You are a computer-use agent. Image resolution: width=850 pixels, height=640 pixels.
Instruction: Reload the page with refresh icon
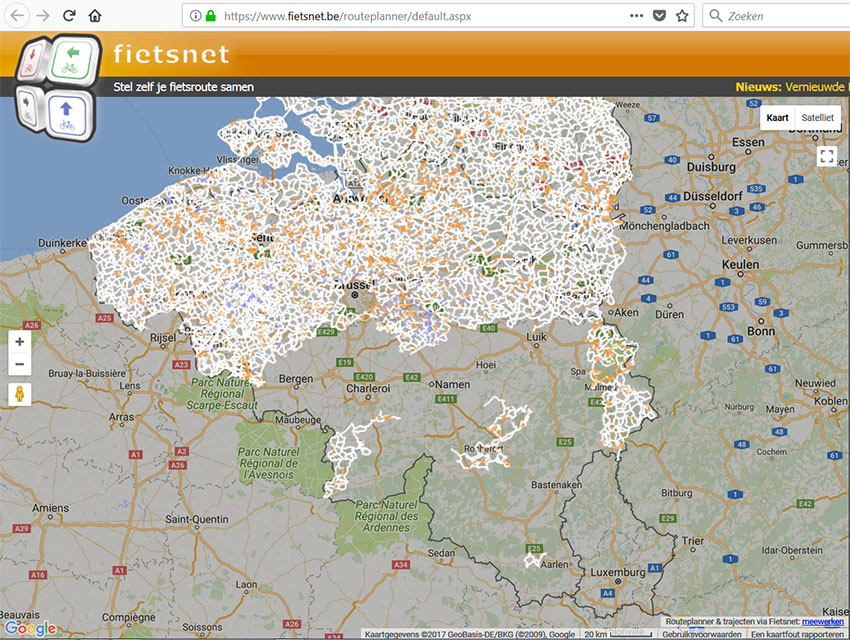click(x=69, y=15)
